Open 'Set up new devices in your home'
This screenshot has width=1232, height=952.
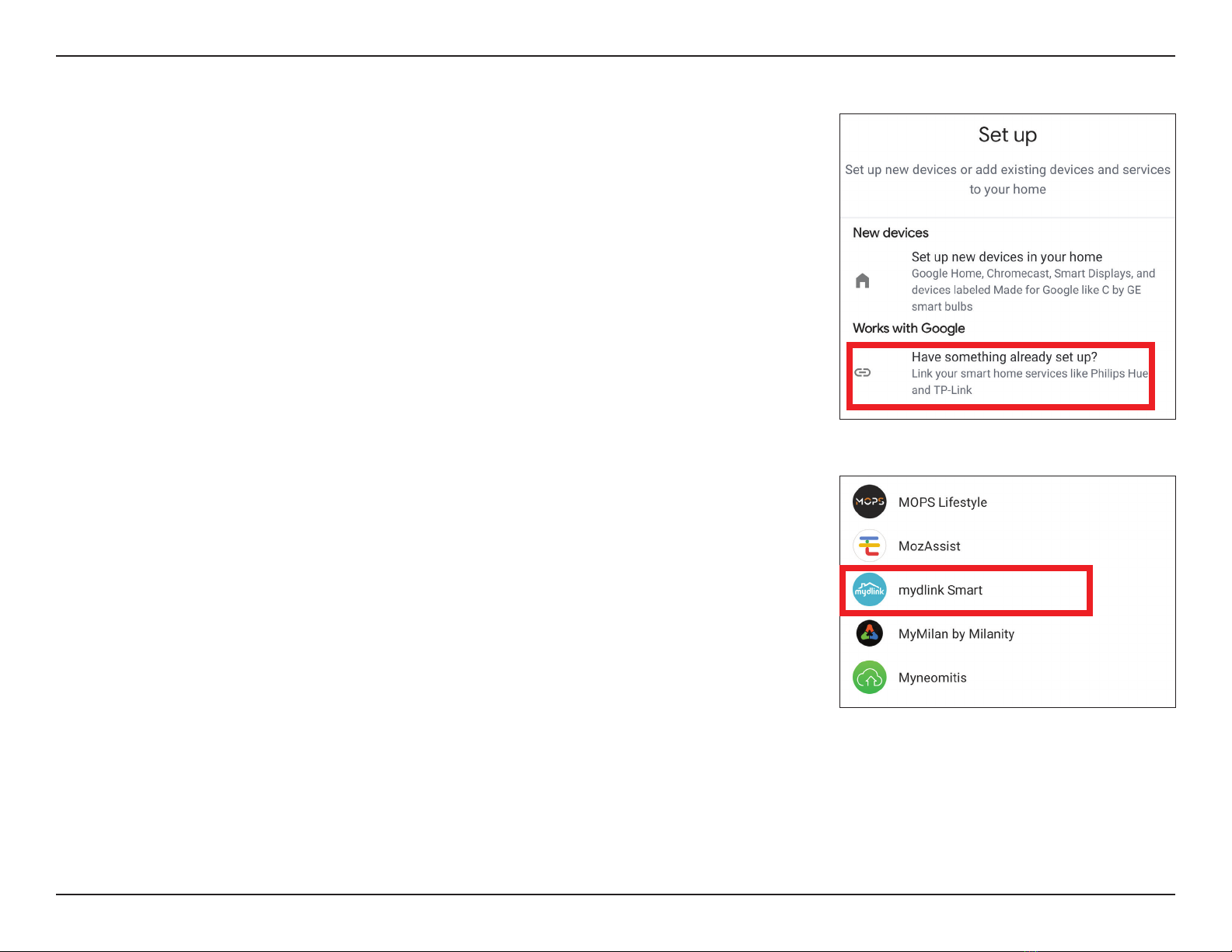pos(1007,257)
